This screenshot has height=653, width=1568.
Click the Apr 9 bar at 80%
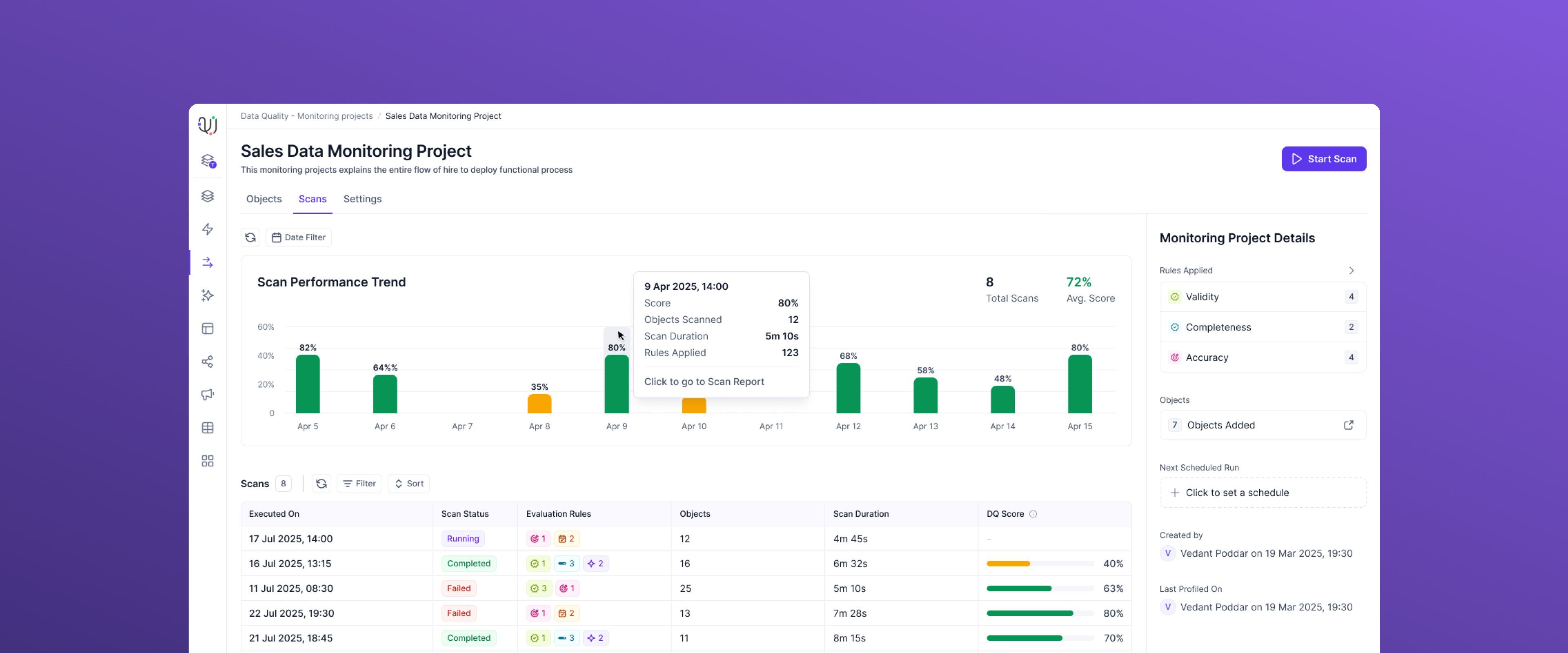(616, 384)
